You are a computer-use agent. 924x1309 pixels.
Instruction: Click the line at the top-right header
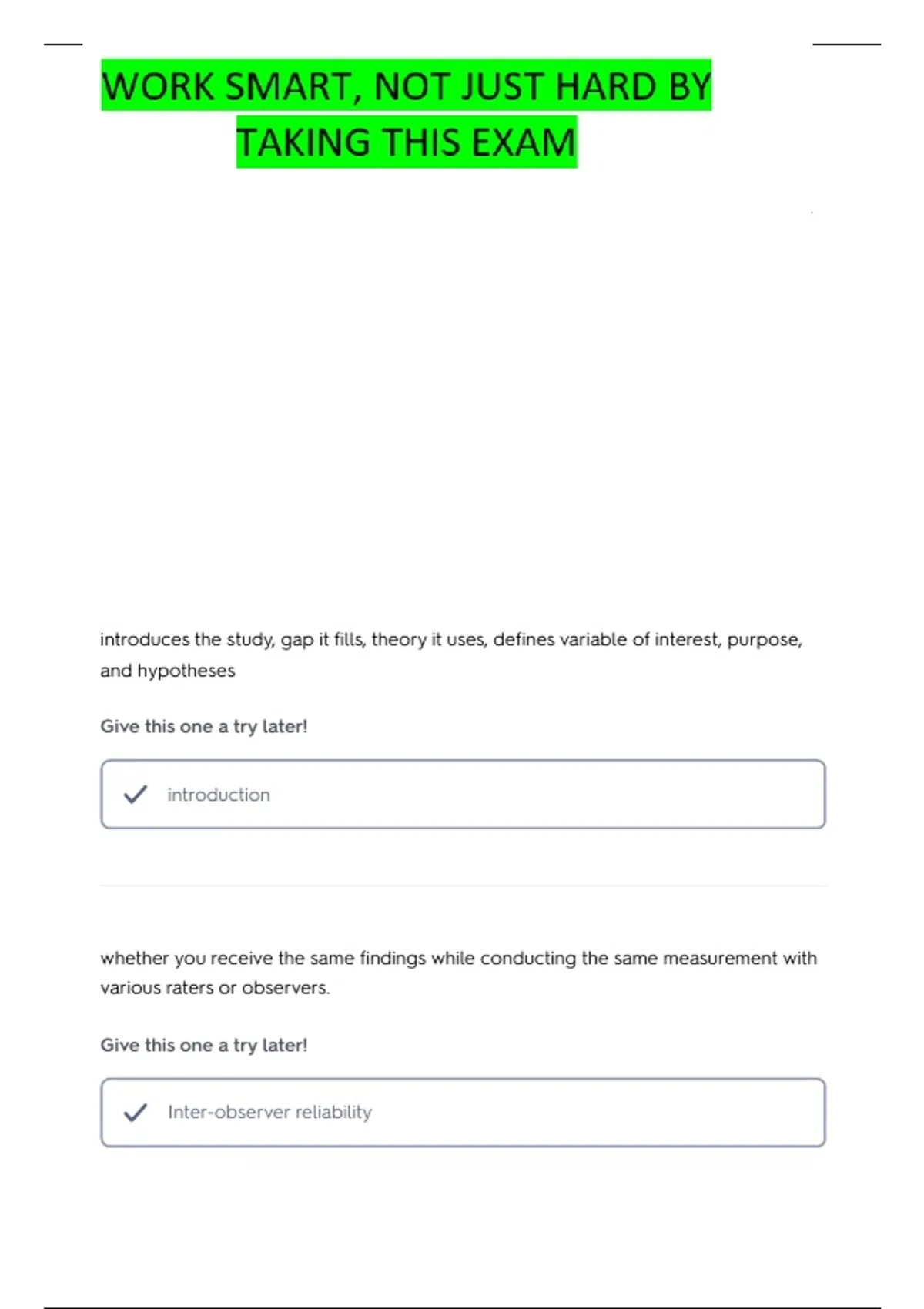click(847, 45)
